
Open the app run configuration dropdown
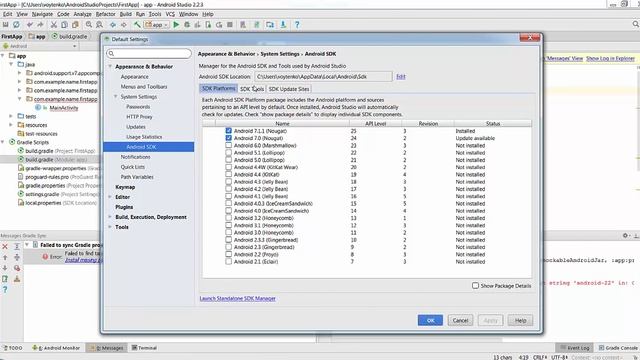(x=156, y=25)
